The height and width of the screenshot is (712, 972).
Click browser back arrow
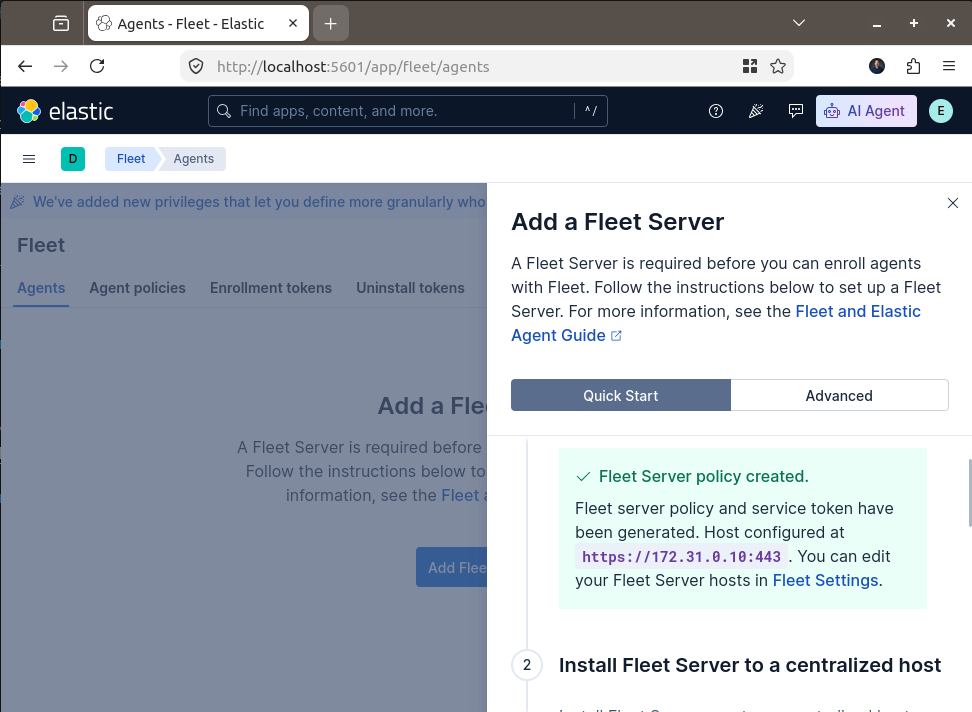click(25, 66)
